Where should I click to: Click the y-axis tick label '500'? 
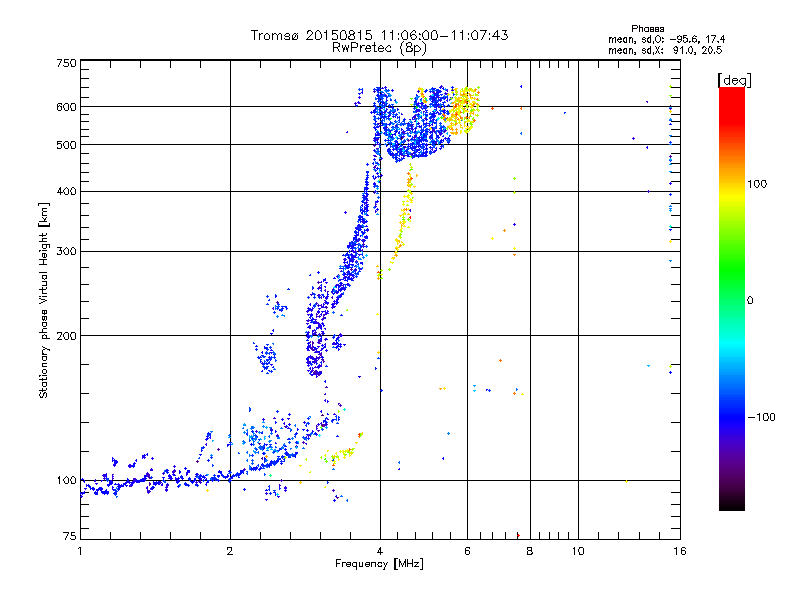pyautogui.click(x=66, y=145)
